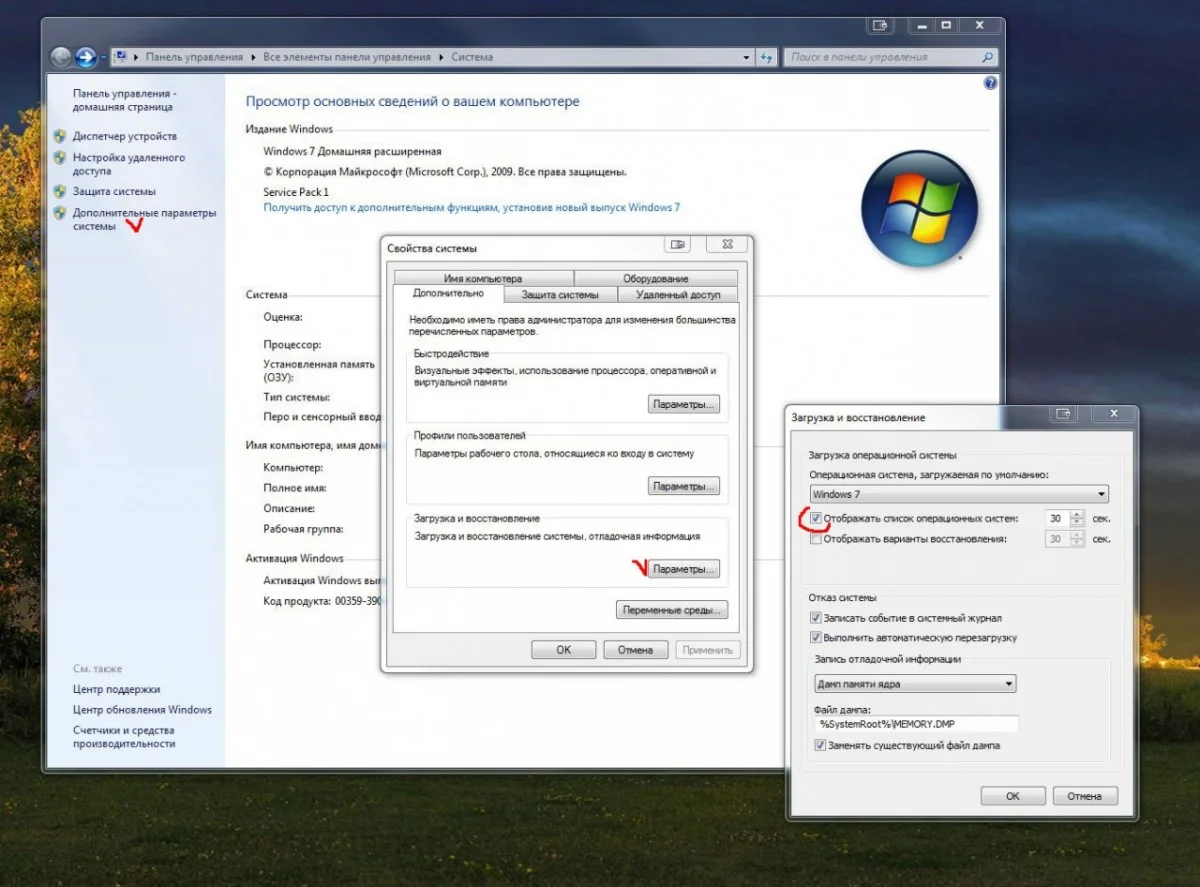Toggle Отображать список операционных систем checkbox

(x=817, y=518)
